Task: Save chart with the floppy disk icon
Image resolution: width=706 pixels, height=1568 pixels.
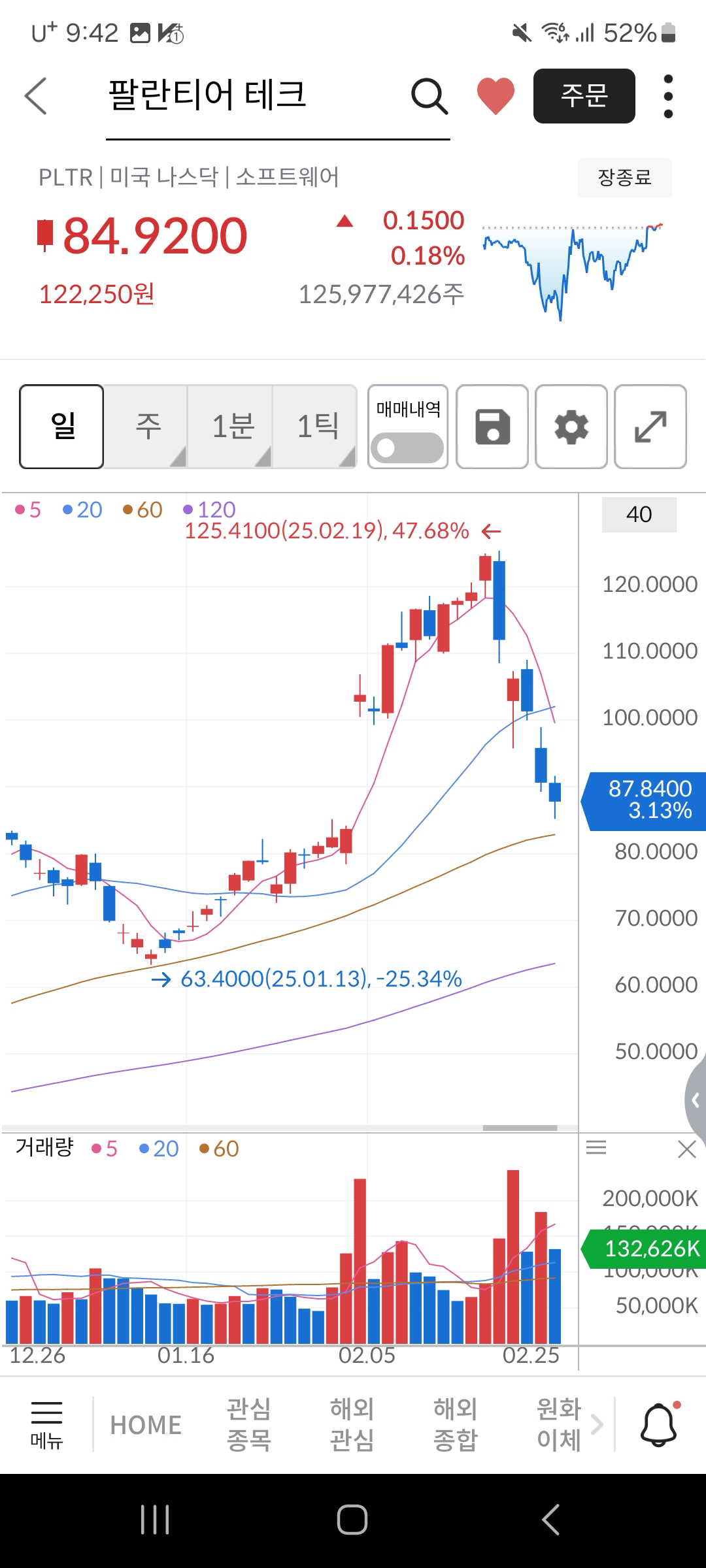Action: pos(492,427)
